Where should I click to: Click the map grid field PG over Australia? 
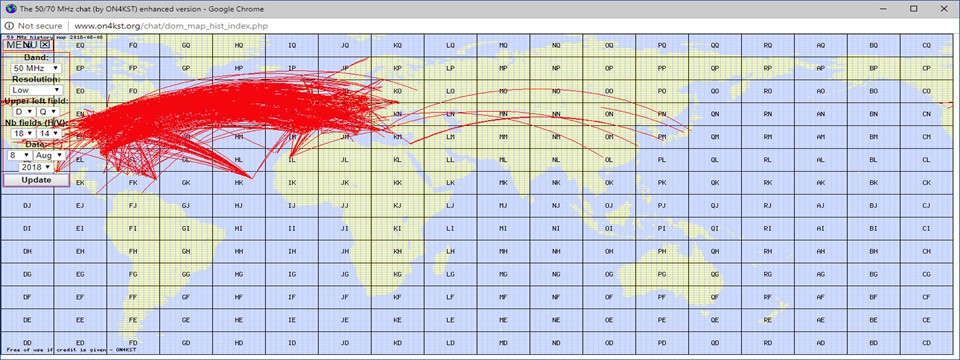662,274
